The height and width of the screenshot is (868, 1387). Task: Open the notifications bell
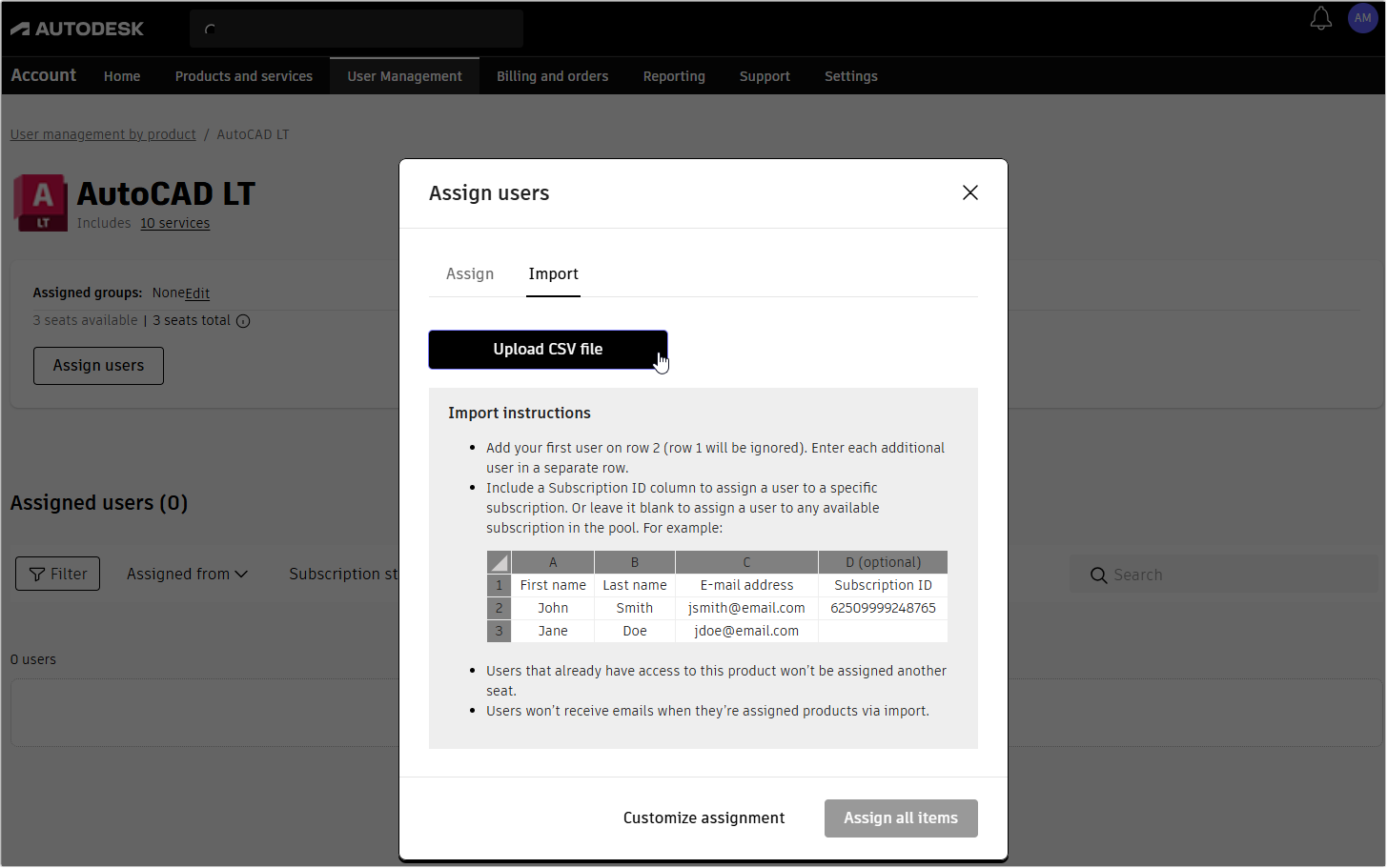(1321, 18)
